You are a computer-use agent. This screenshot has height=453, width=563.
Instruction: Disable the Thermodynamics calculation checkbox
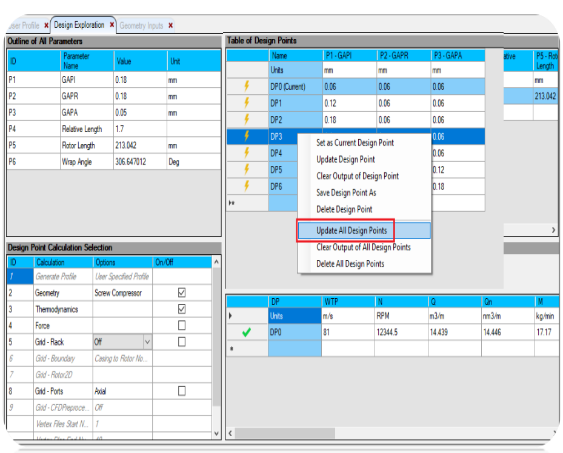point(182,309)
